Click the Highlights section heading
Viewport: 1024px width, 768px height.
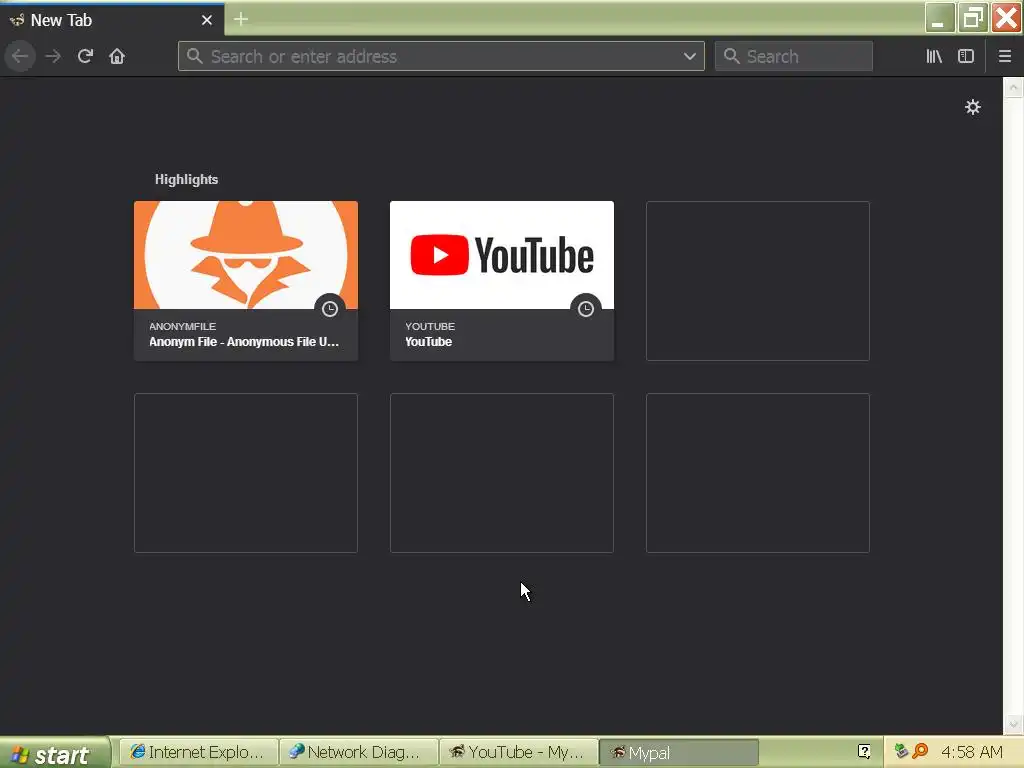(186, 180)
